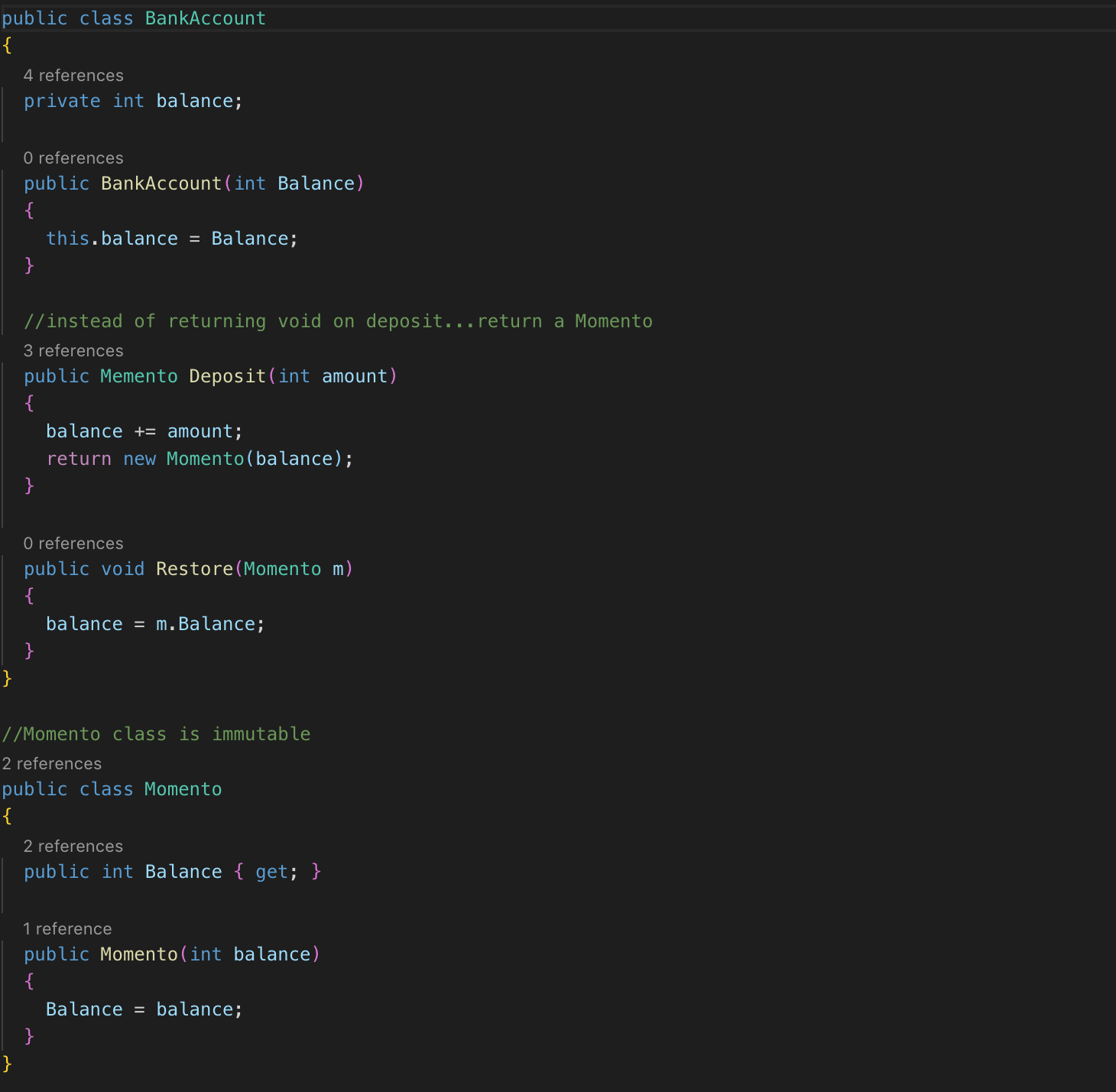Click the opening brace below "public class BankAccount"
Screen dimensions: 1116x1092
pos(7,46)
